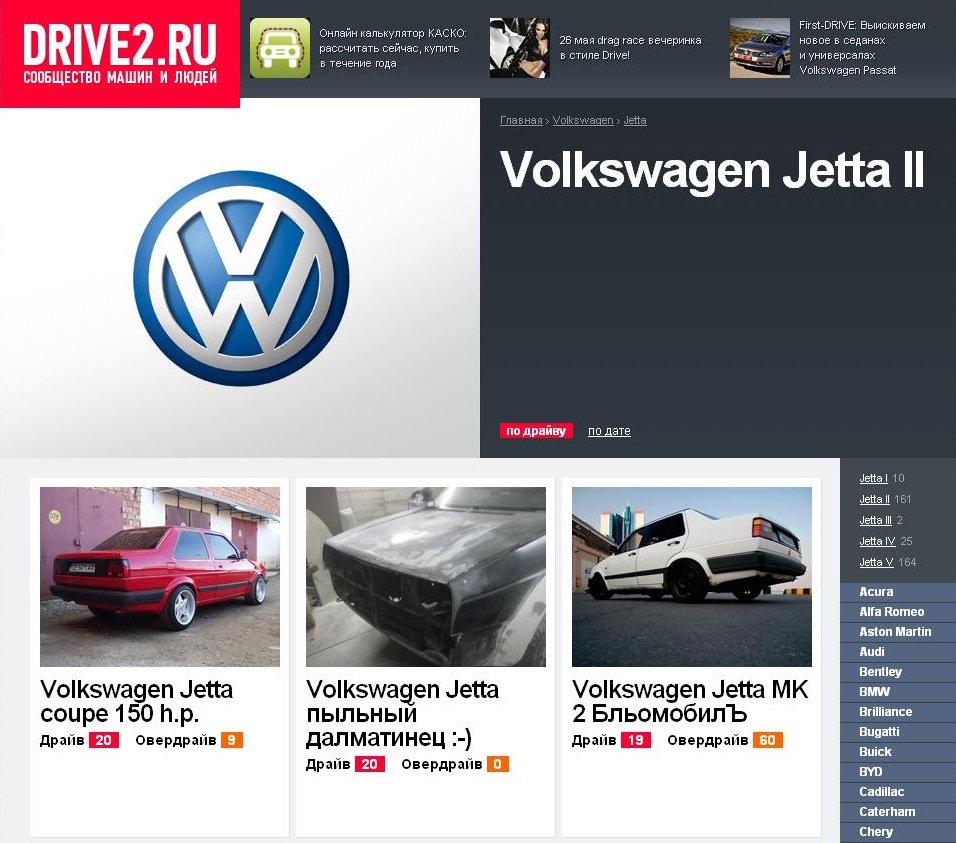This screenshot has width=956, height=843.
Task: Choose Caterham in brand list
Action: [x=898, y=812]
